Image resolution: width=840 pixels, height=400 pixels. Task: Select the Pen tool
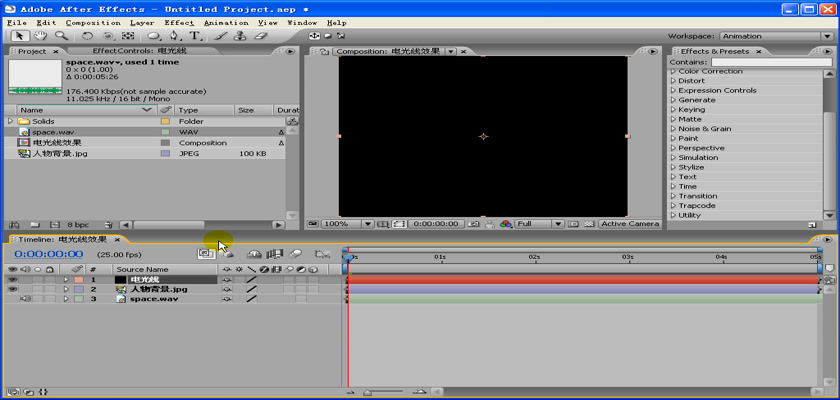point(174,36)
